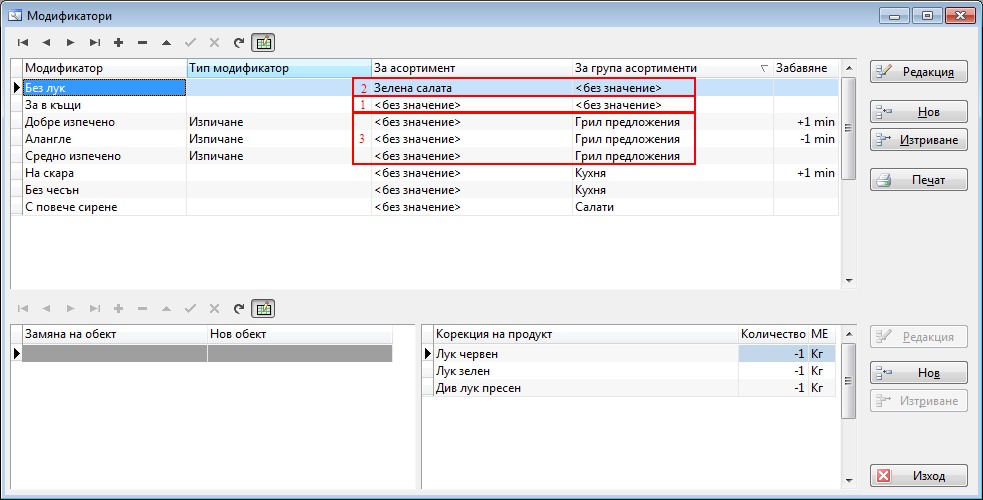This screenshot has height=500, width=983.
Task: Sort by 'Тип модификатор' column header
Action: [278, 68]
